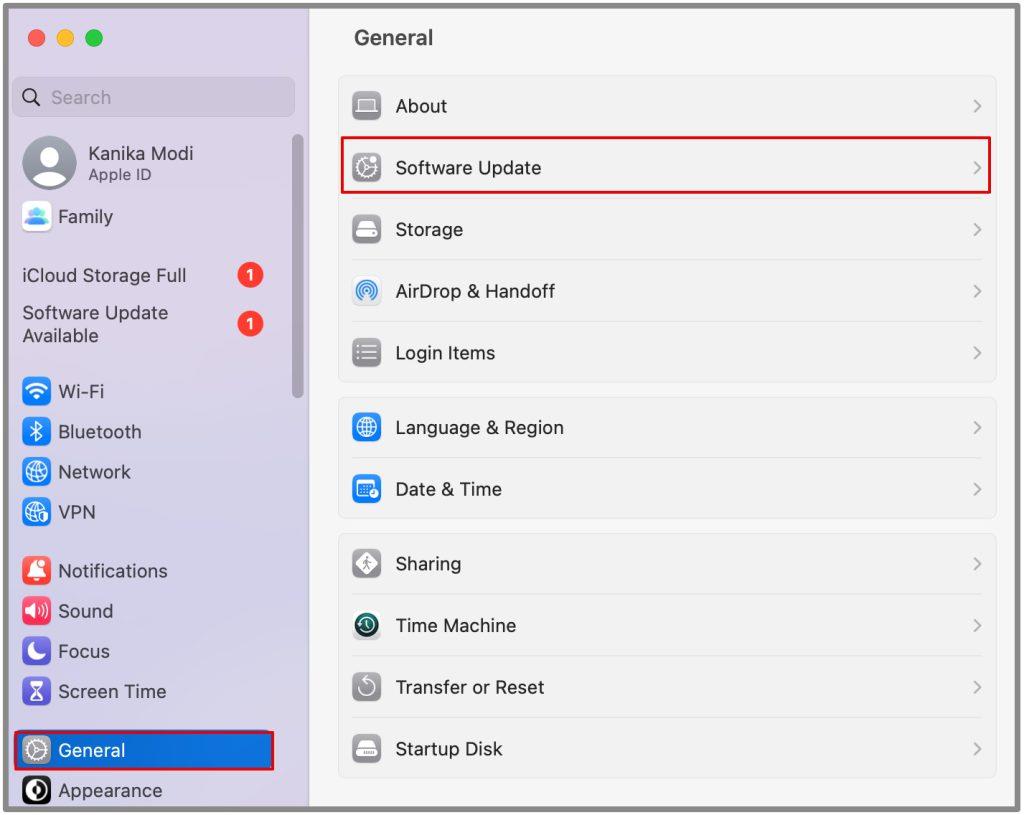
Task: Select Appearance label in sidebar
Action: point(110,791)
